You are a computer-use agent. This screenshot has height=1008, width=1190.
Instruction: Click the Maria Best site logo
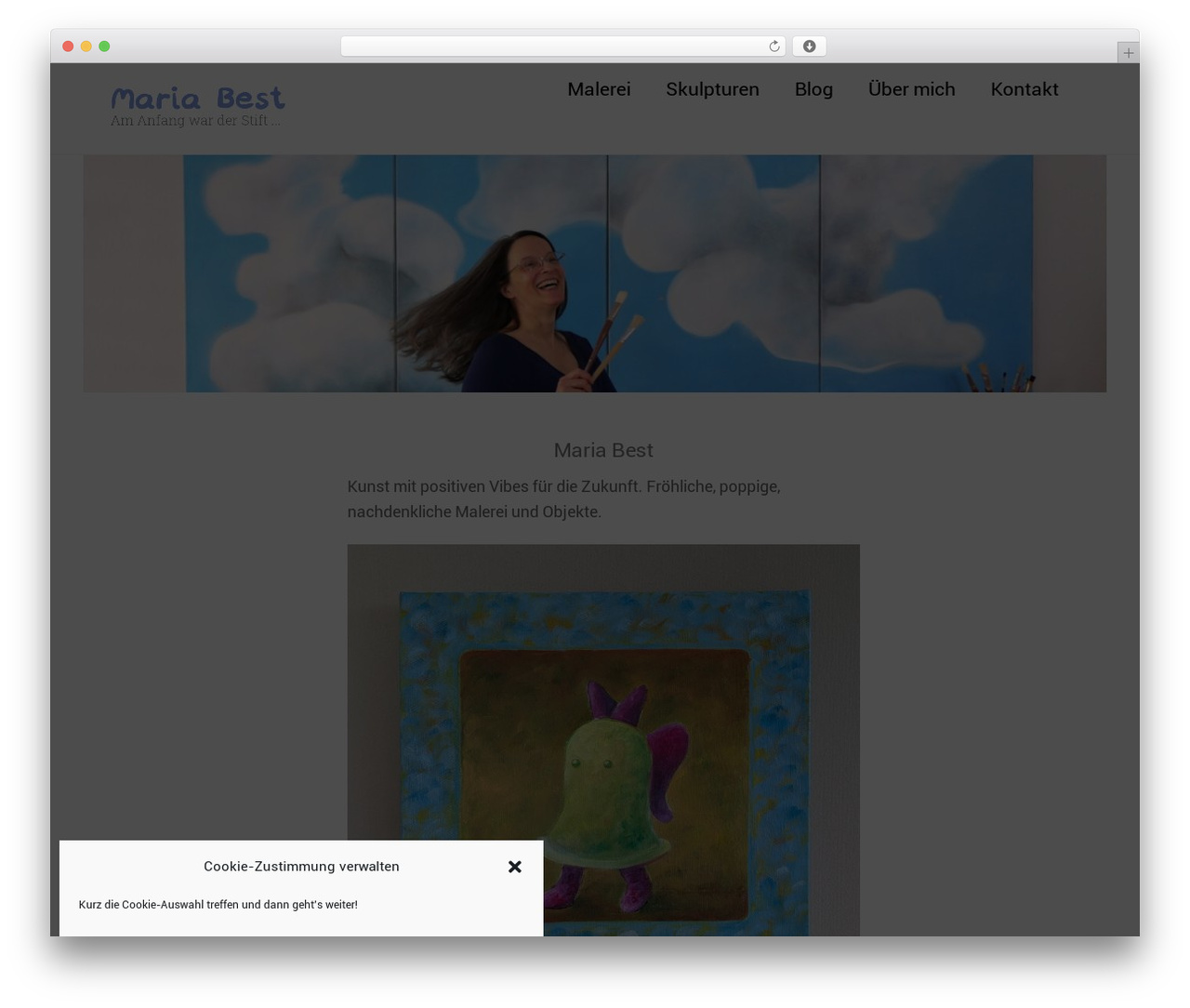point(198,98)
